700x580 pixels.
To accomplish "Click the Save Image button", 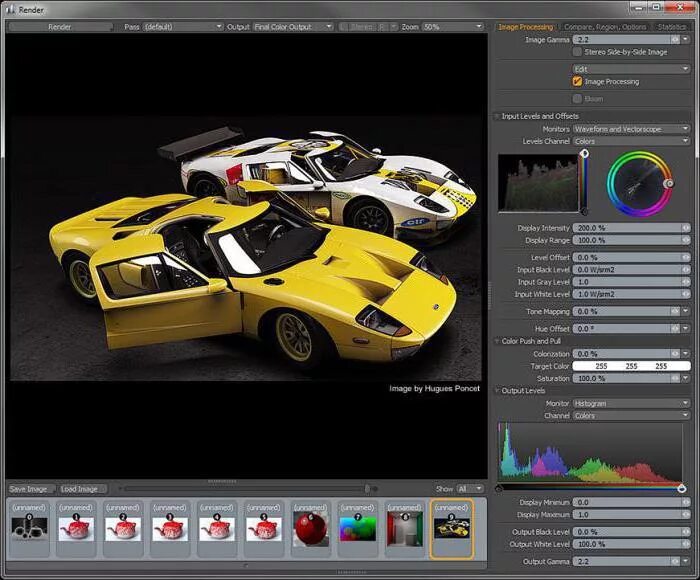I will [x=29, y=489].
